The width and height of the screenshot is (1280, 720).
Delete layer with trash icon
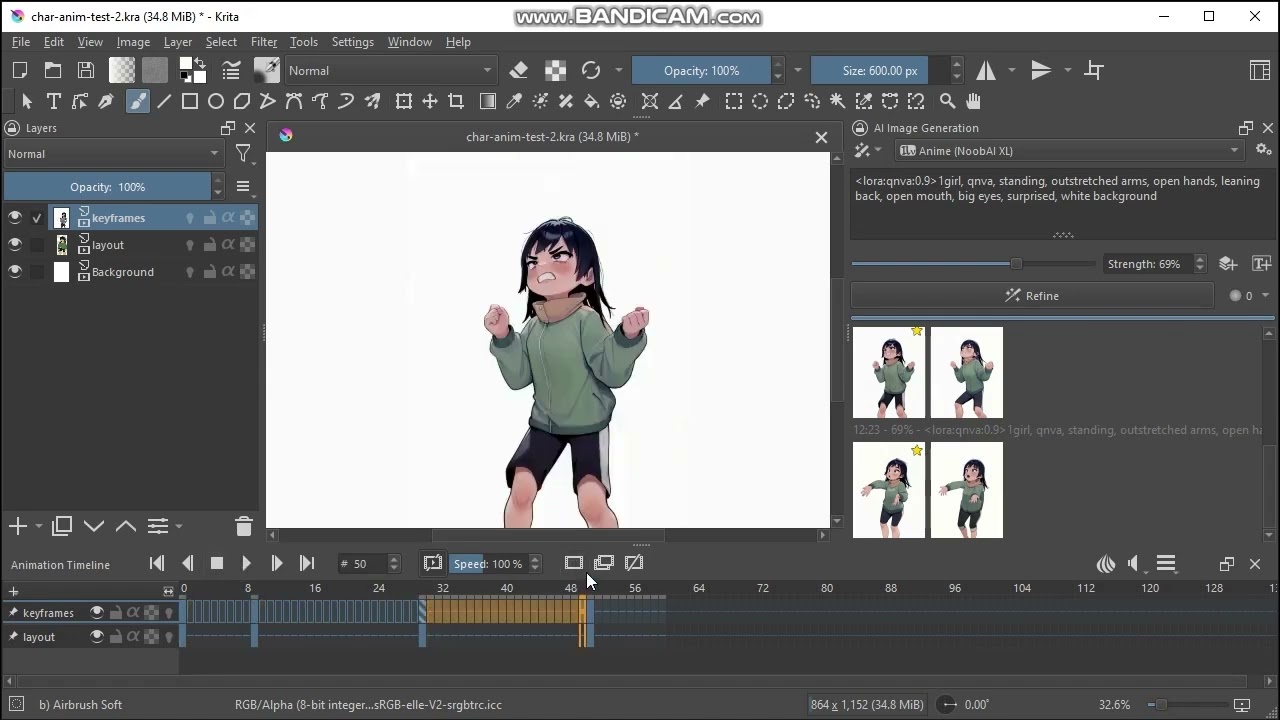244,526
